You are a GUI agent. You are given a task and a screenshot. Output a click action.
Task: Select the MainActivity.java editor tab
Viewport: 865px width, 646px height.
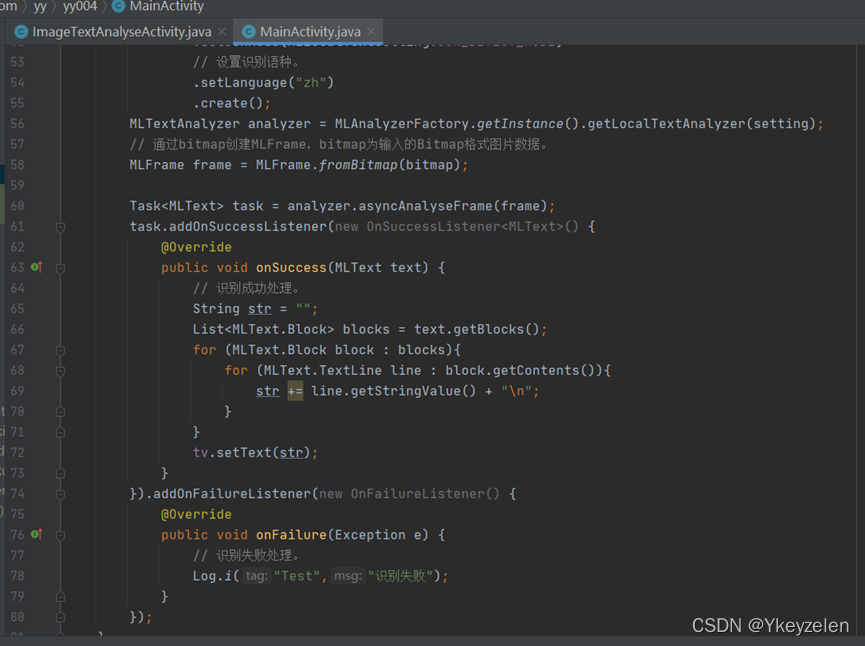point(309,32)
